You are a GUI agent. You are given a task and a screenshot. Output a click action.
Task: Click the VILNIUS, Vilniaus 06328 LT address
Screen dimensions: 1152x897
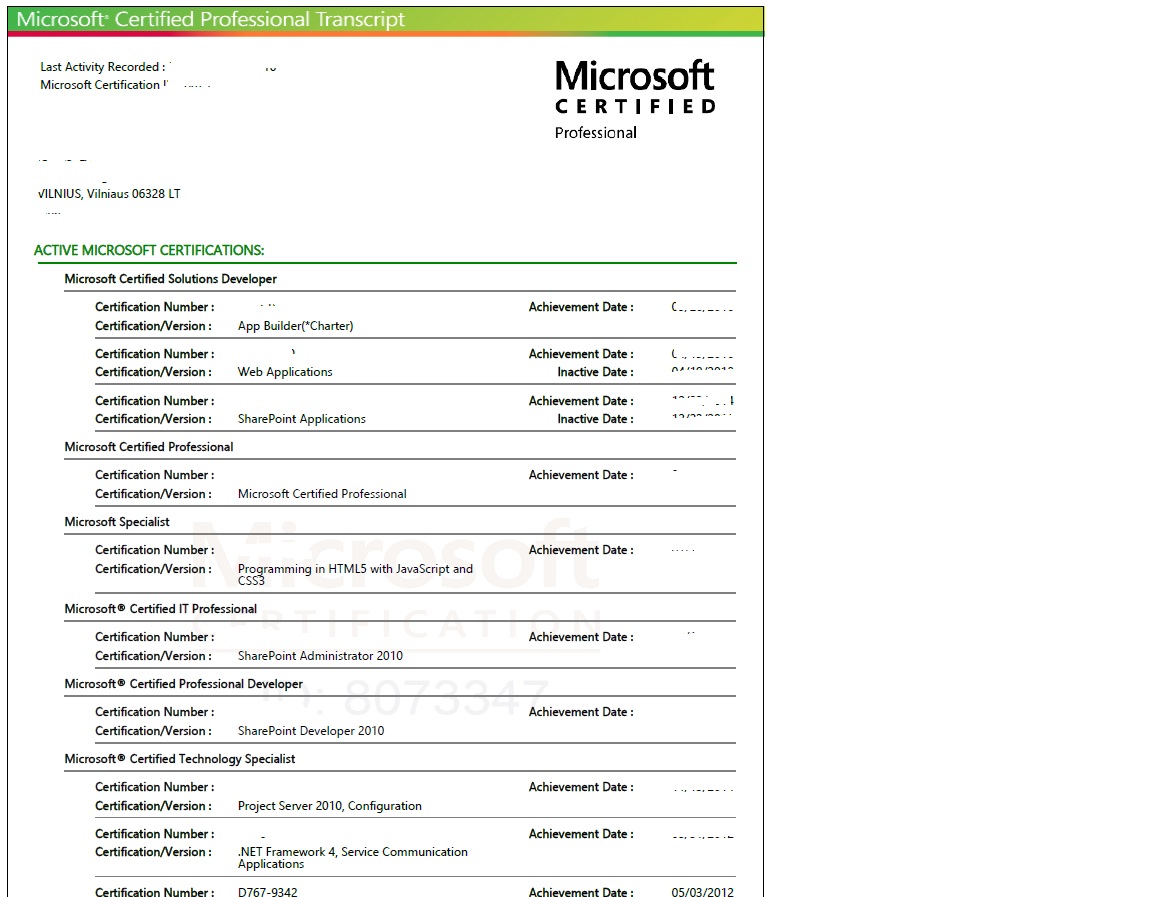point(109,194)
